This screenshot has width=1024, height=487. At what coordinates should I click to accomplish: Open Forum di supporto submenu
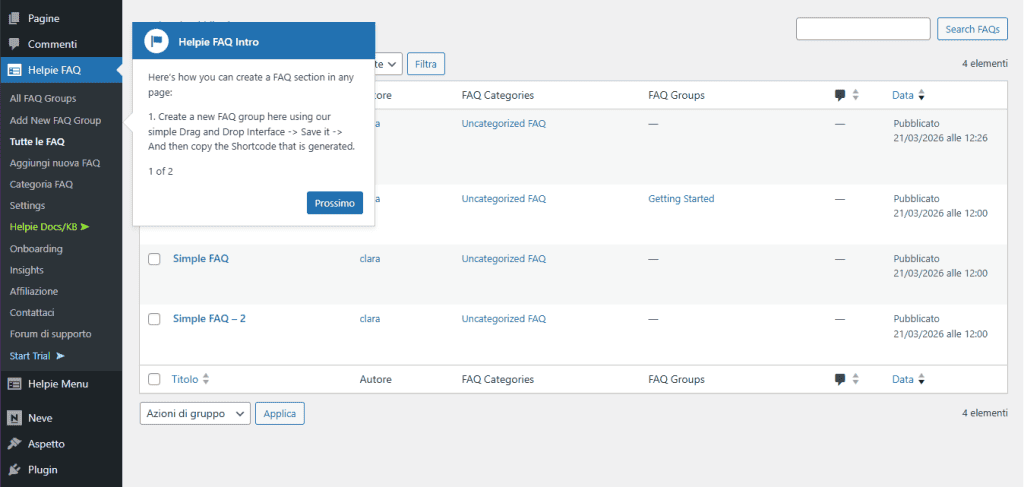pyautogui.click(x=50, y=334)
